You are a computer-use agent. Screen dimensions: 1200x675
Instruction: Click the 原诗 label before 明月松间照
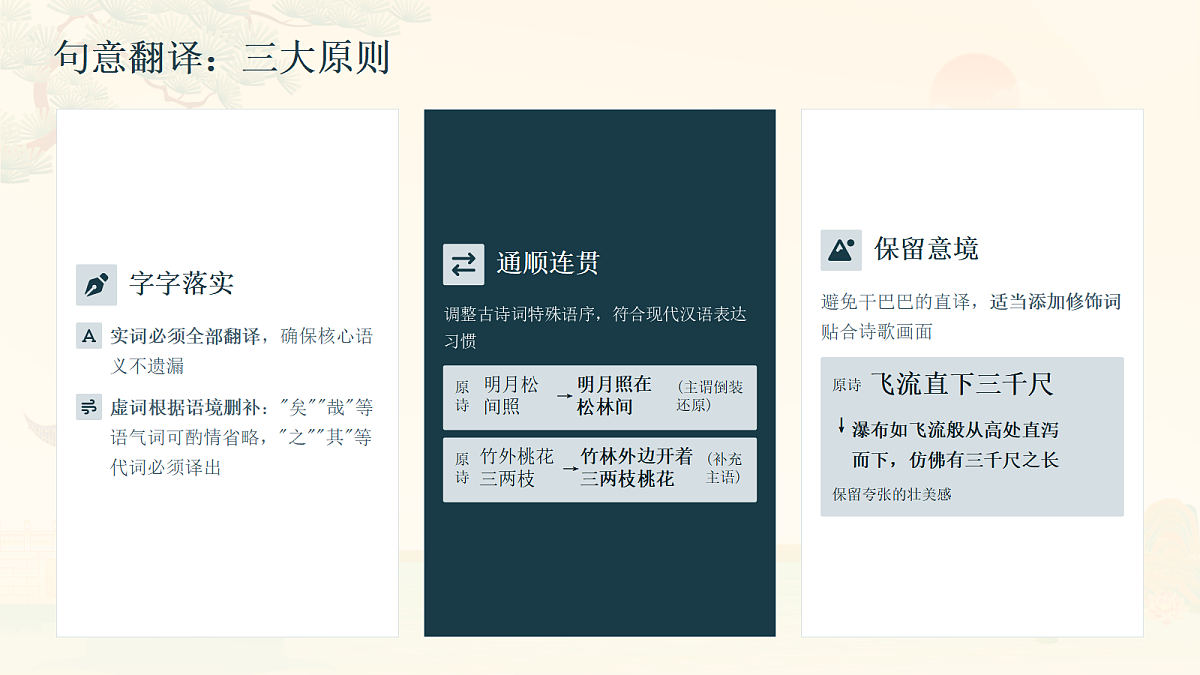[x=462, y=396]
